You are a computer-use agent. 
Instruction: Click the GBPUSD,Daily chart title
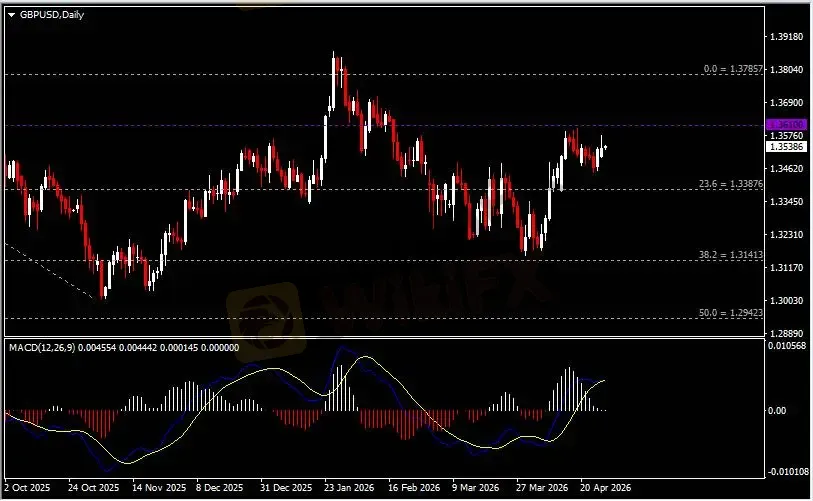click(46, 10)
